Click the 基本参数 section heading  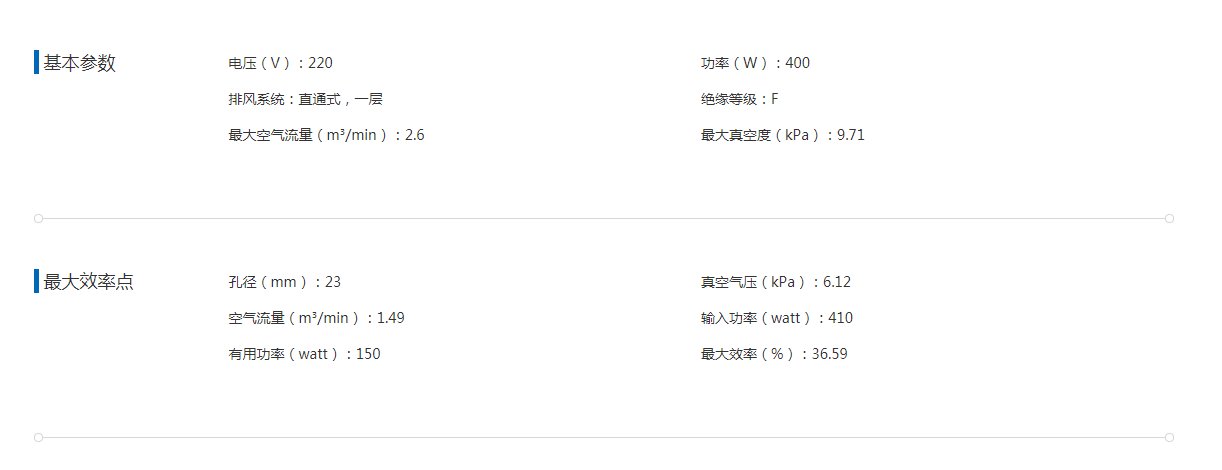point(79,63)
